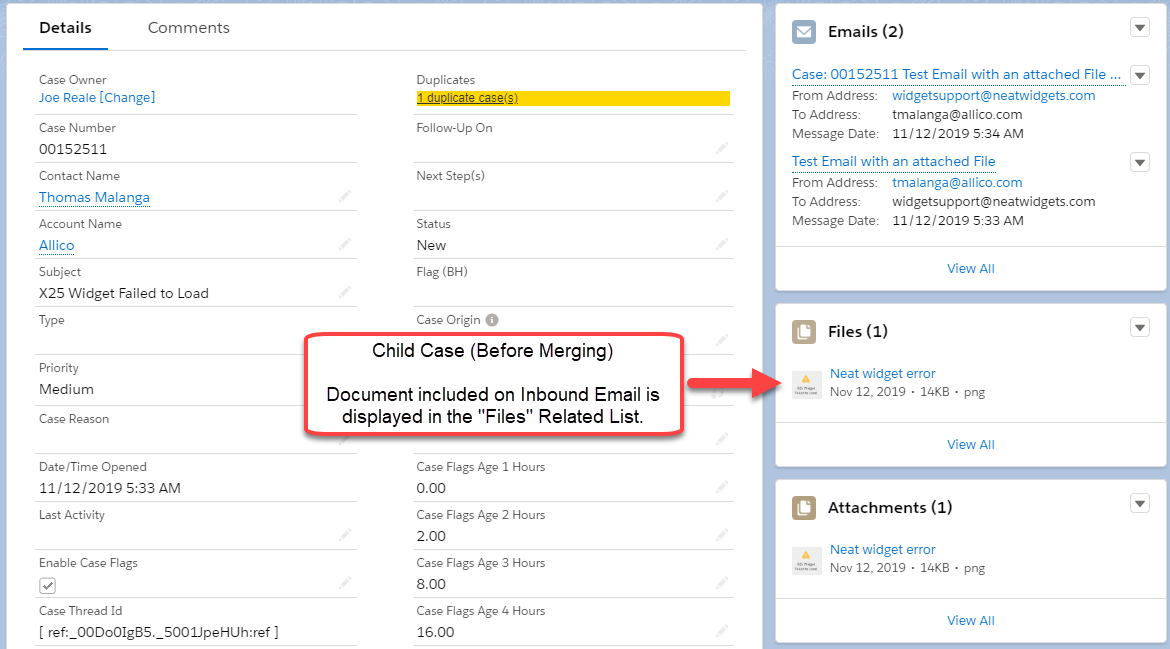Screen dimensions: 1170x649
Task: Toggle the Enable Case Flags checkbox
Action: pyautogui.click(x=48, y=586)
